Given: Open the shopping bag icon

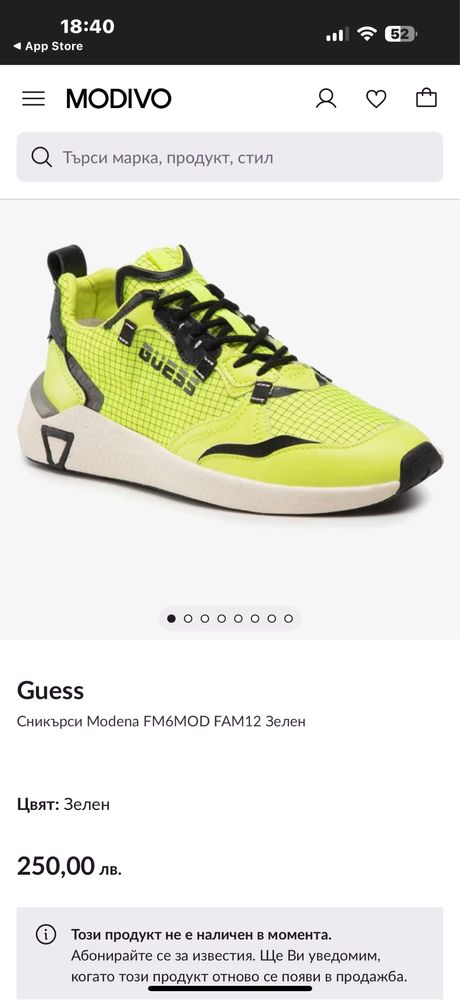Looking at the screenshot, I should [426, 98].
